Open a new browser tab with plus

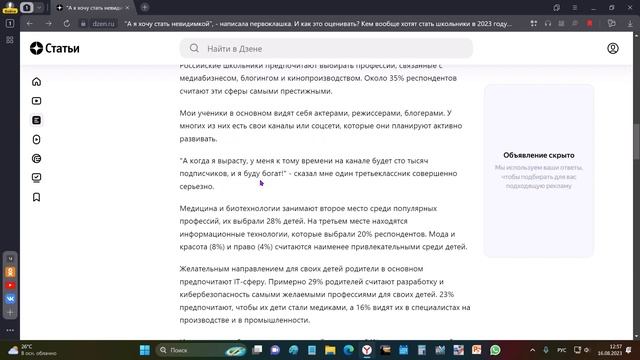pyautogui.click(x=144, y=7)
